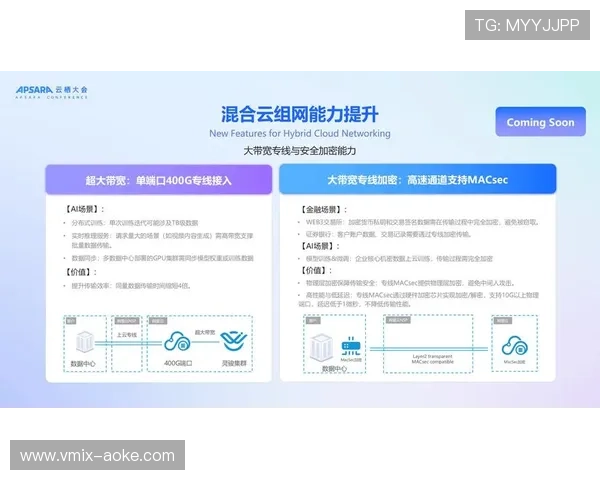
Task: Select 【价值】 heading in the MACsec panel
Action: 316,271
